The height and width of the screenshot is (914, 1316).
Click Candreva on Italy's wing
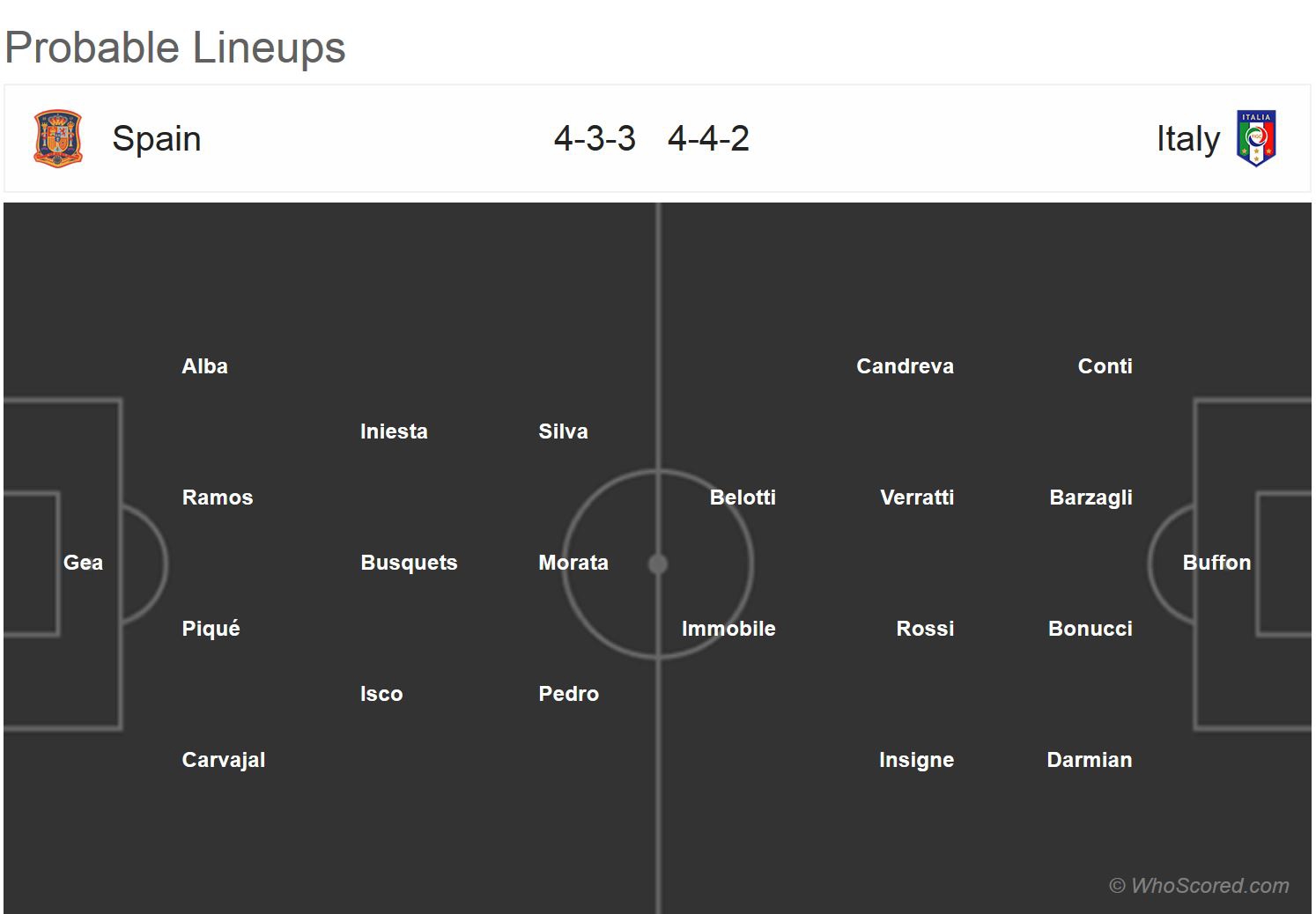pos(905,366)
